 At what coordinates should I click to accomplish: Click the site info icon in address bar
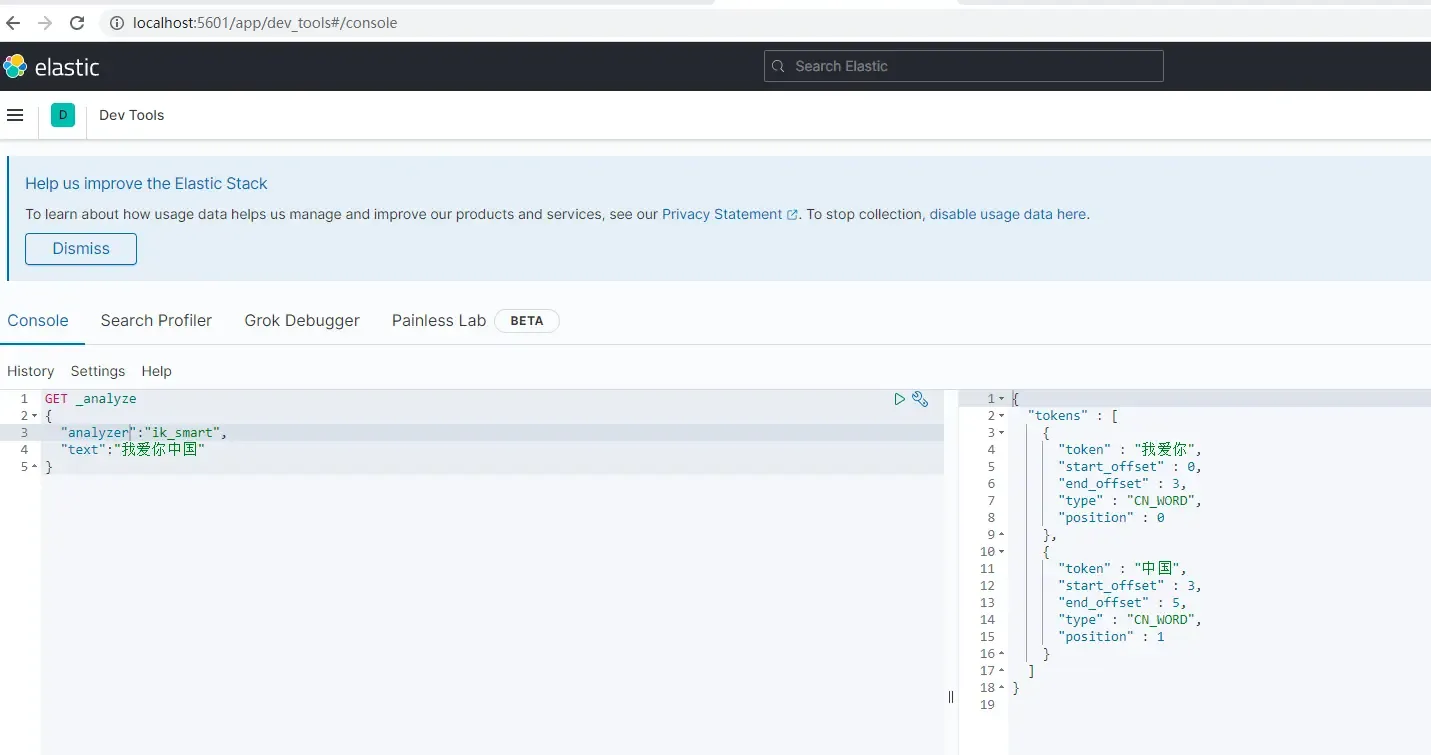pyautogui.click(x=116, y=23)
